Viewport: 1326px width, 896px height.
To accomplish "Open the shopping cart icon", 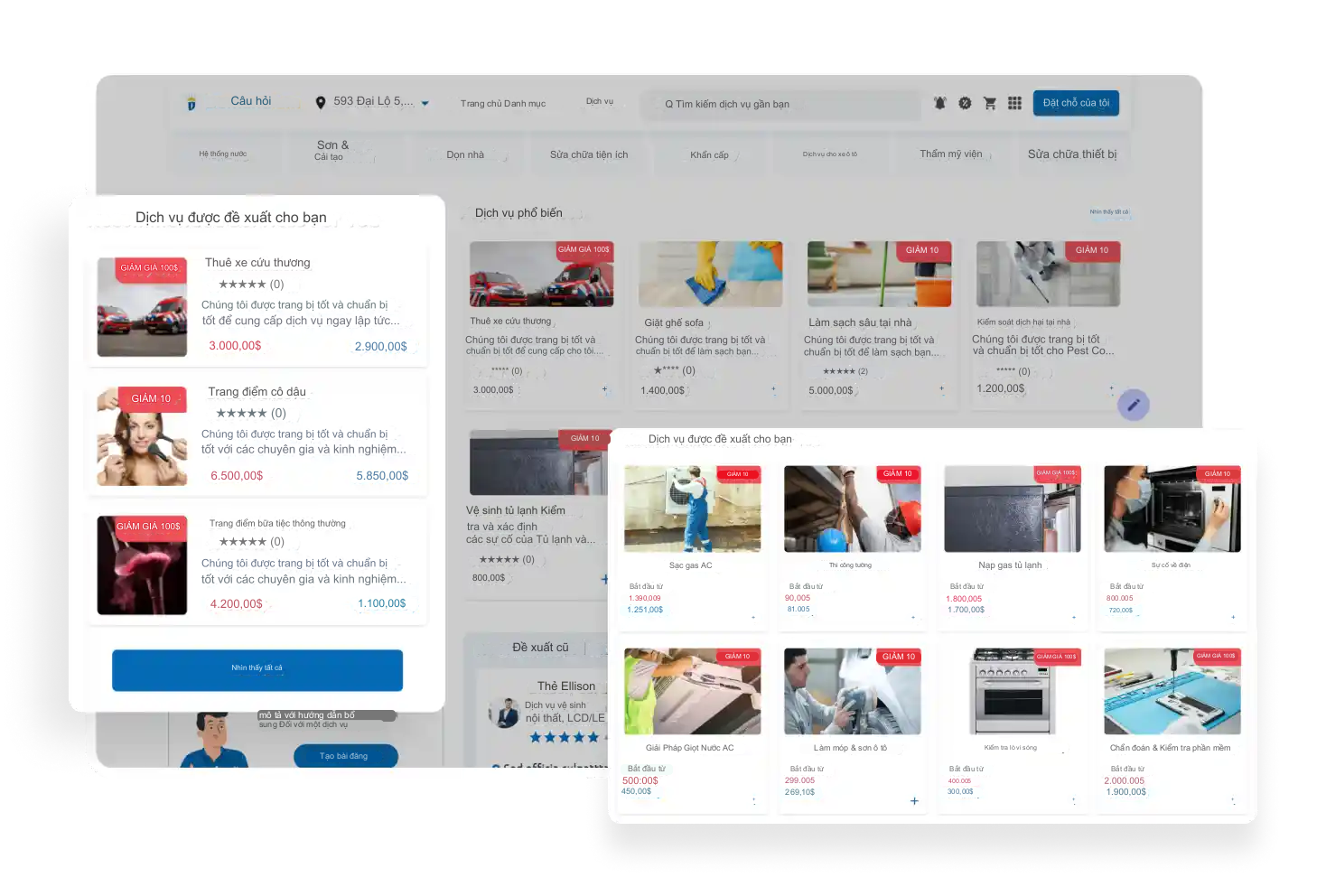I will (x=990, y=103).
